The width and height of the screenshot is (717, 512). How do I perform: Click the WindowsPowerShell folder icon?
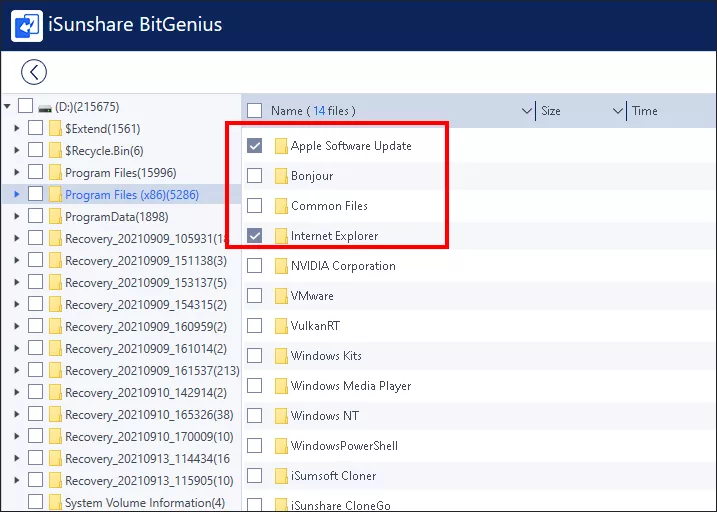coord(281,446)
